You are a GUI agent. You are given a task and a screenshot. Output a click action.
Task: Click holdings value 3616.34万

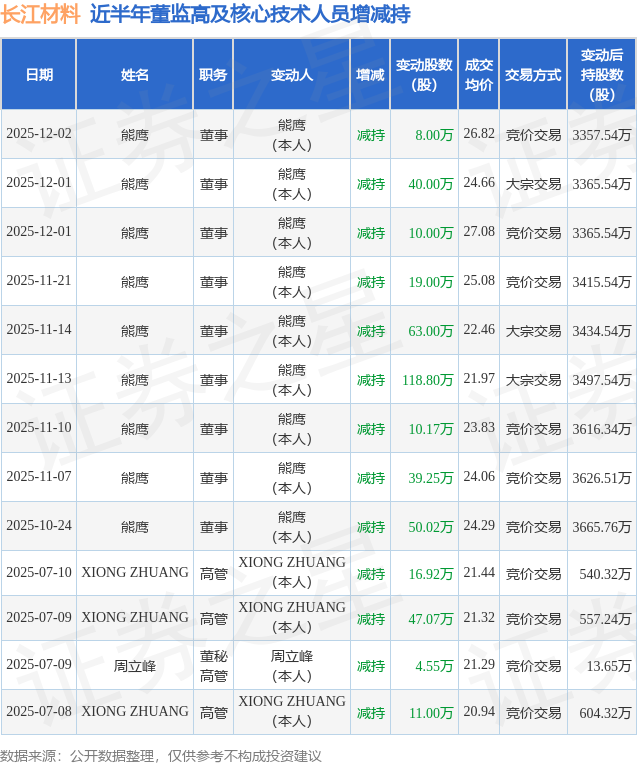pos(601,429)
